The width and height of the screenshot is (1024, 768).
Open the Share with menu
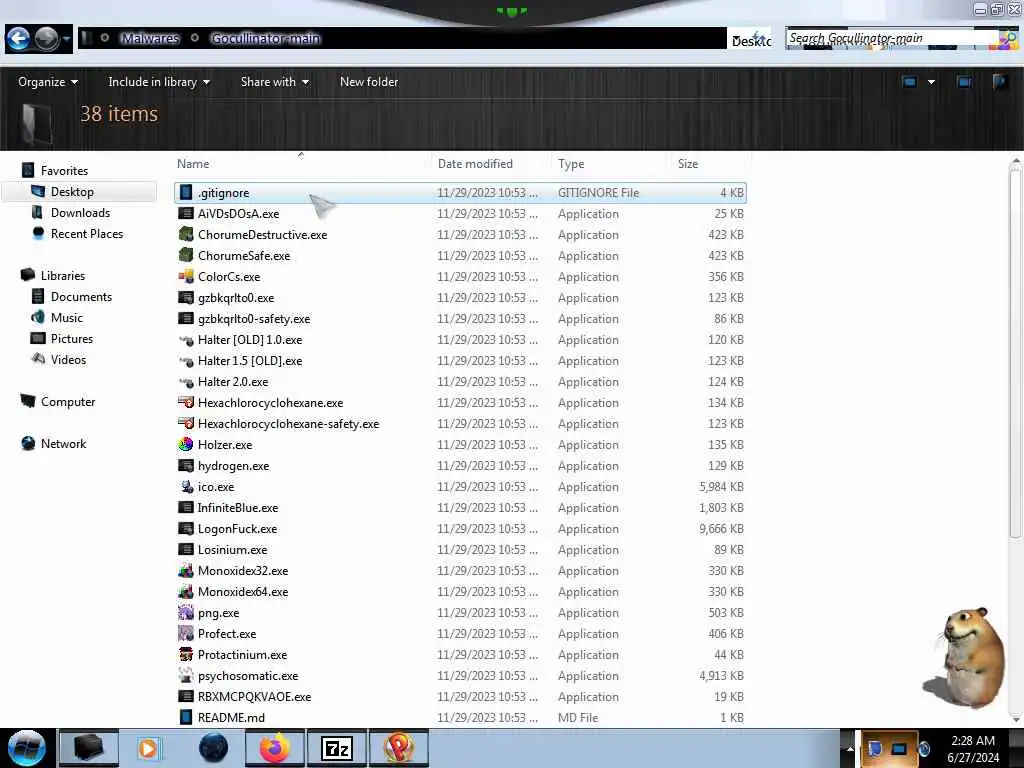pyautogui.click(x=274, y=82)
